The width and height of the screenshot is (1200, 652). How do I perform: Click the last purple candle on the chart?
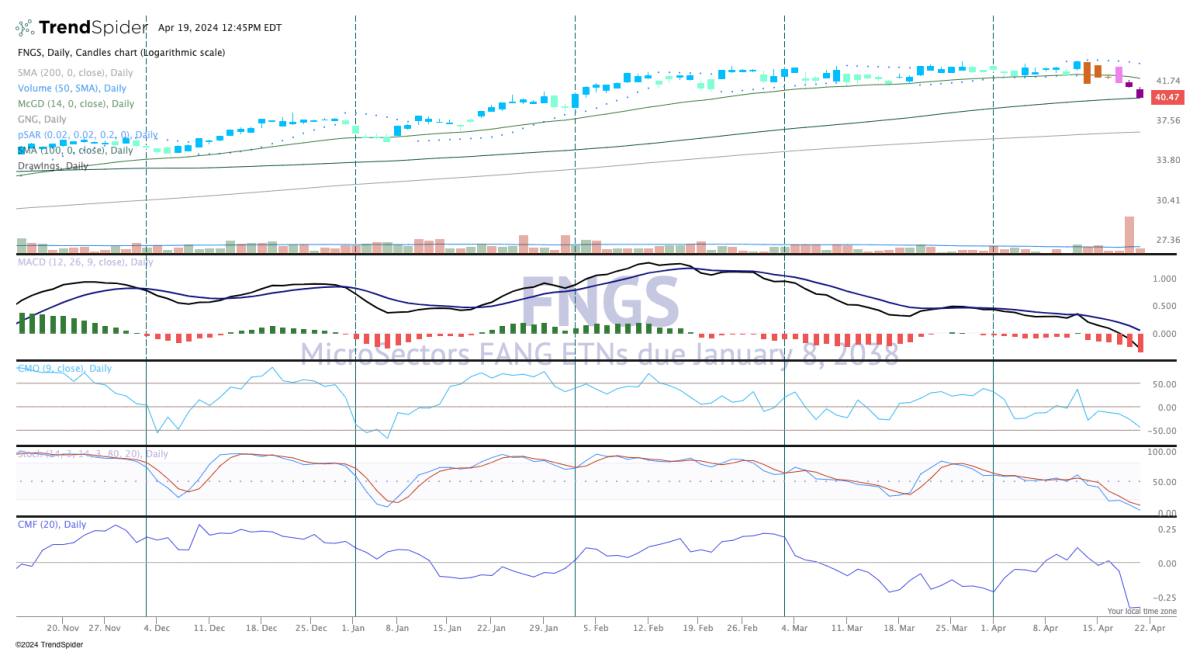point(1139,93)
